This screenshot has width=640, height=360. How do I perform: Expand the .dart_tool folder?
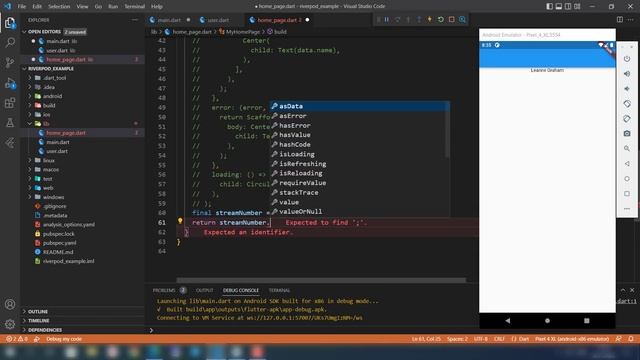(54, 78)
